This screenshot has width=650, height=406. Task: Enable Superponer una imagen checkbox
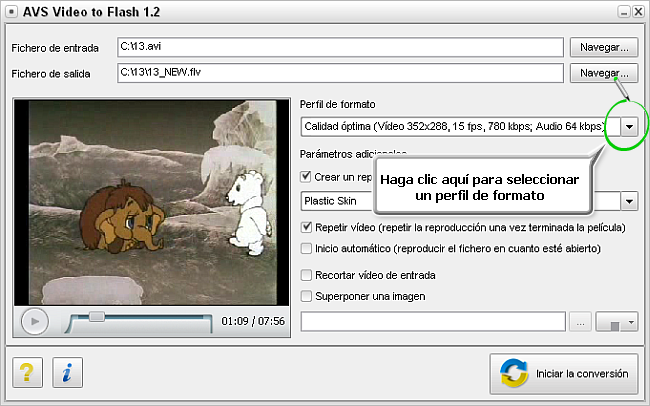coord(306,296)
